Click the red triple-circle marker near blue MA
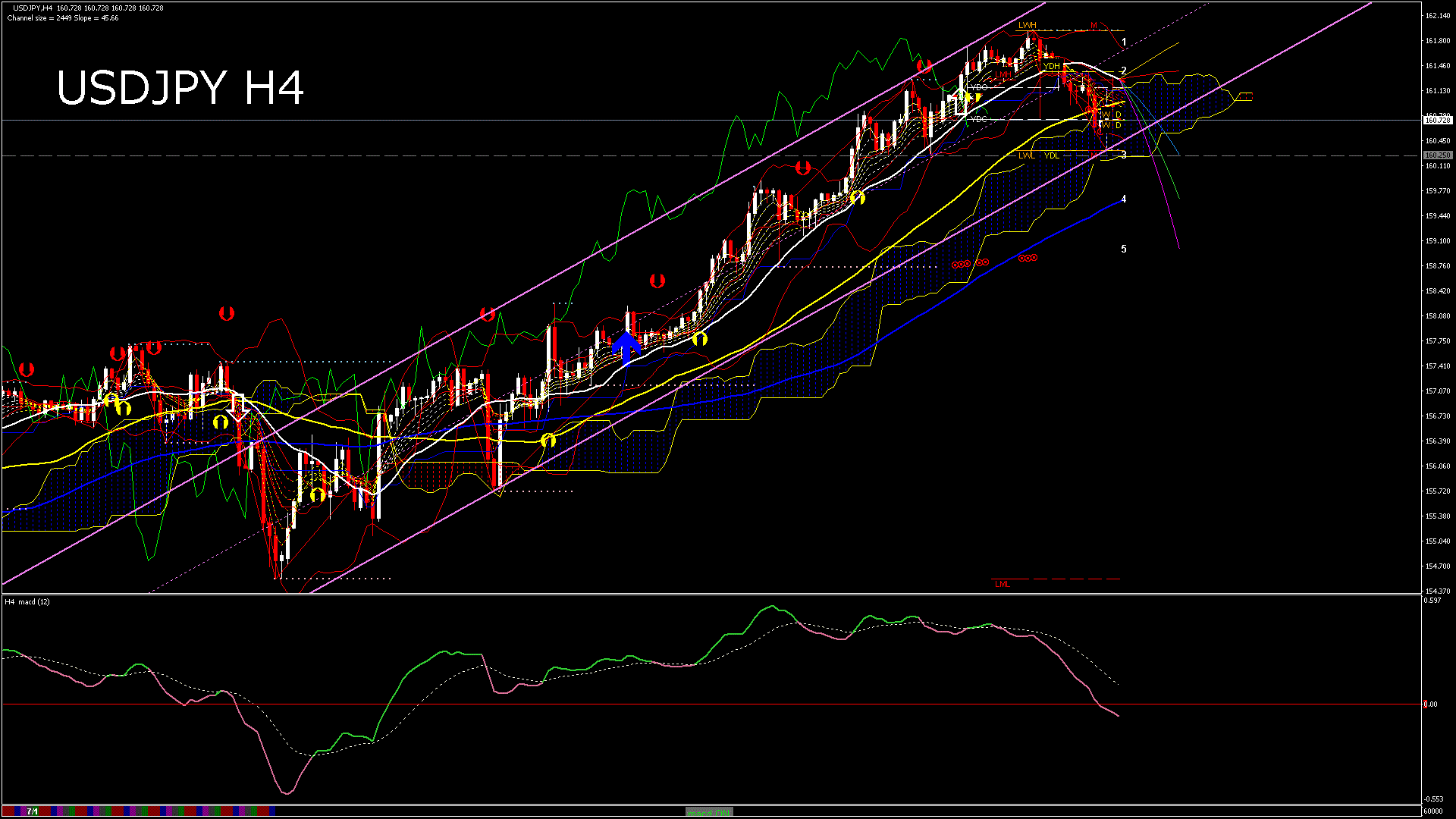Viewport: 1456px width, 819px height. click(x=1028, y=258)
